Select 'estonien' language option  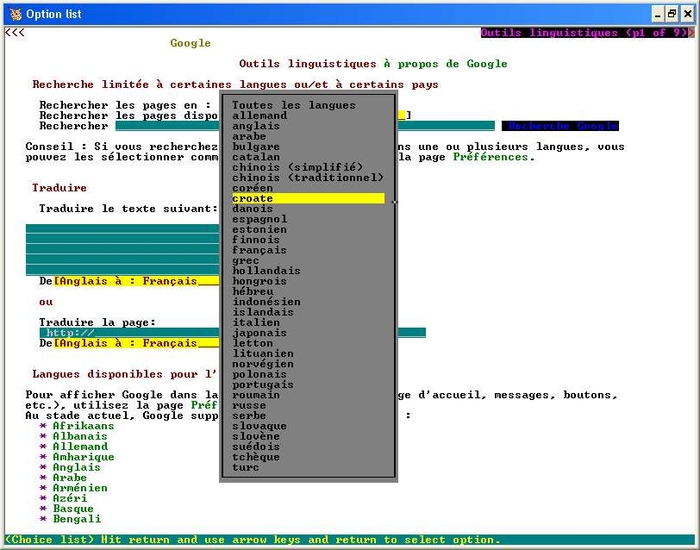[259, 229]
